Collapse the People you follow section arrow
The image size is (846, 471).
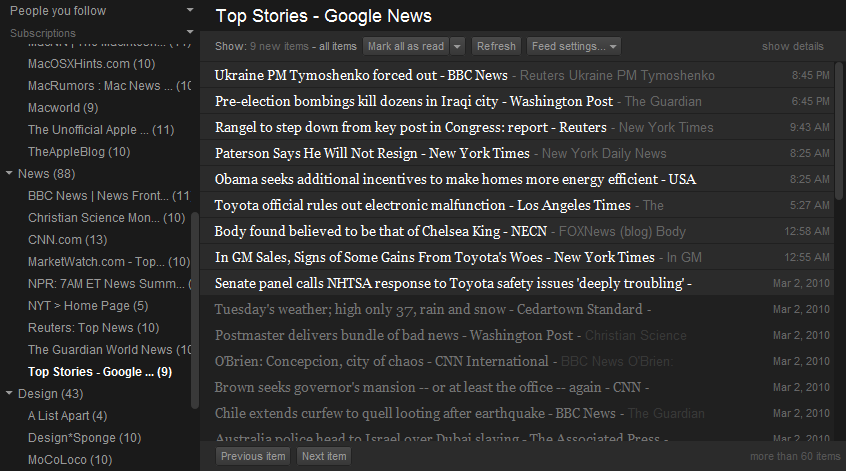click(189, 10)
